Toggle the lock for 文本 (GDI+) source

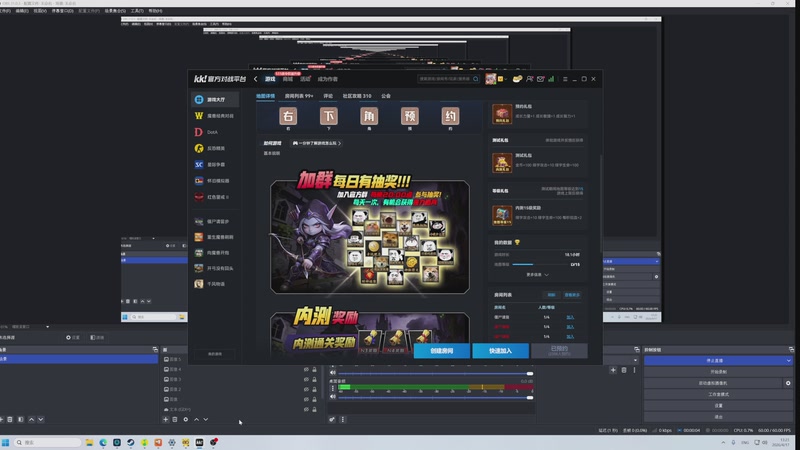tap(314, 409)
